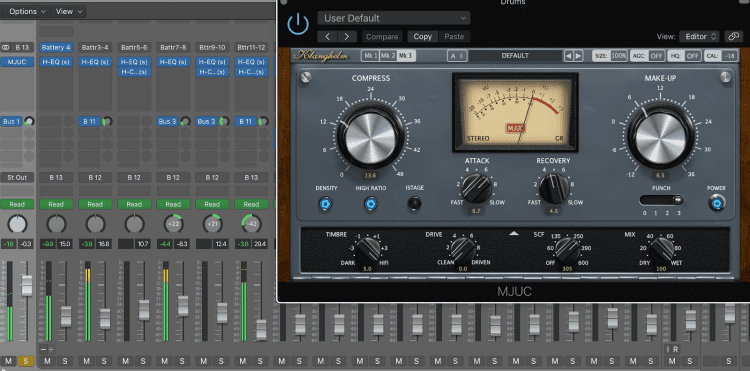This screenshot has height=371, width=750.
Task: Select the Mk 1 model tab
Action: pyautogui.click(x=370, y=56)
